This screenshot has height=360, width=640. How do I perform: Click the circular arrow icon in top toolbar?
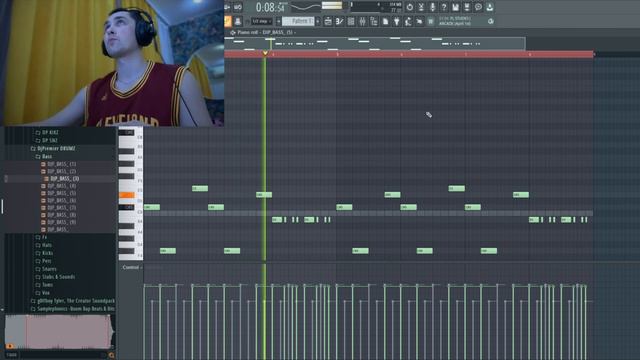click(x=409, y=7)
